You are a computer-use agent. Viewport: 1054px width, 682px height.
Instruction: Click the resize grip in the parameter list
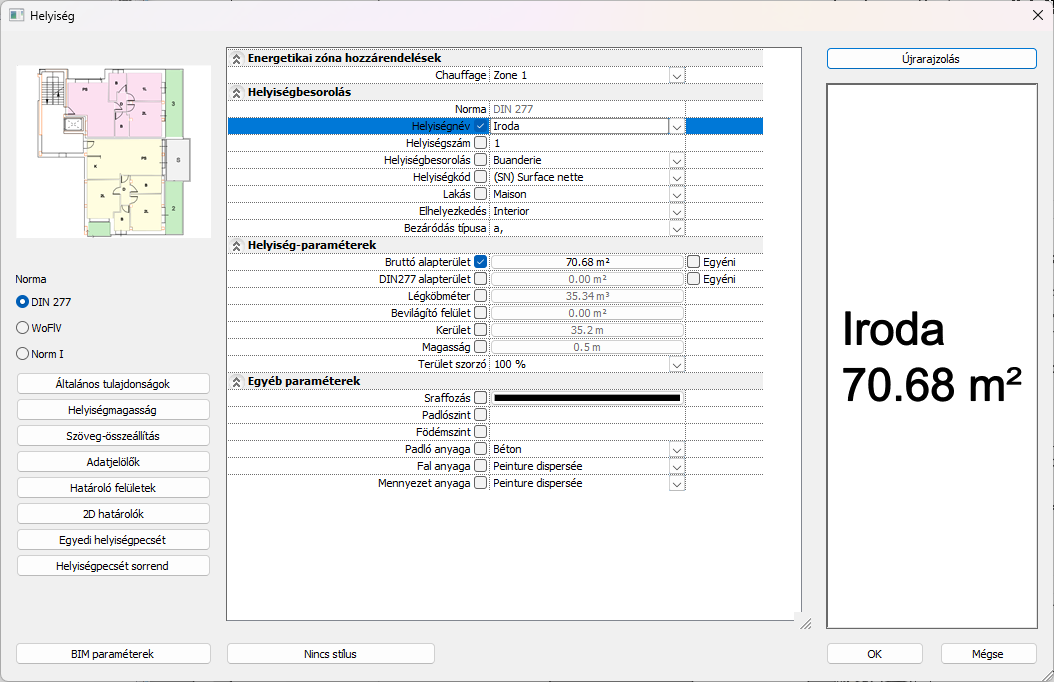click(x=804, y=622)
